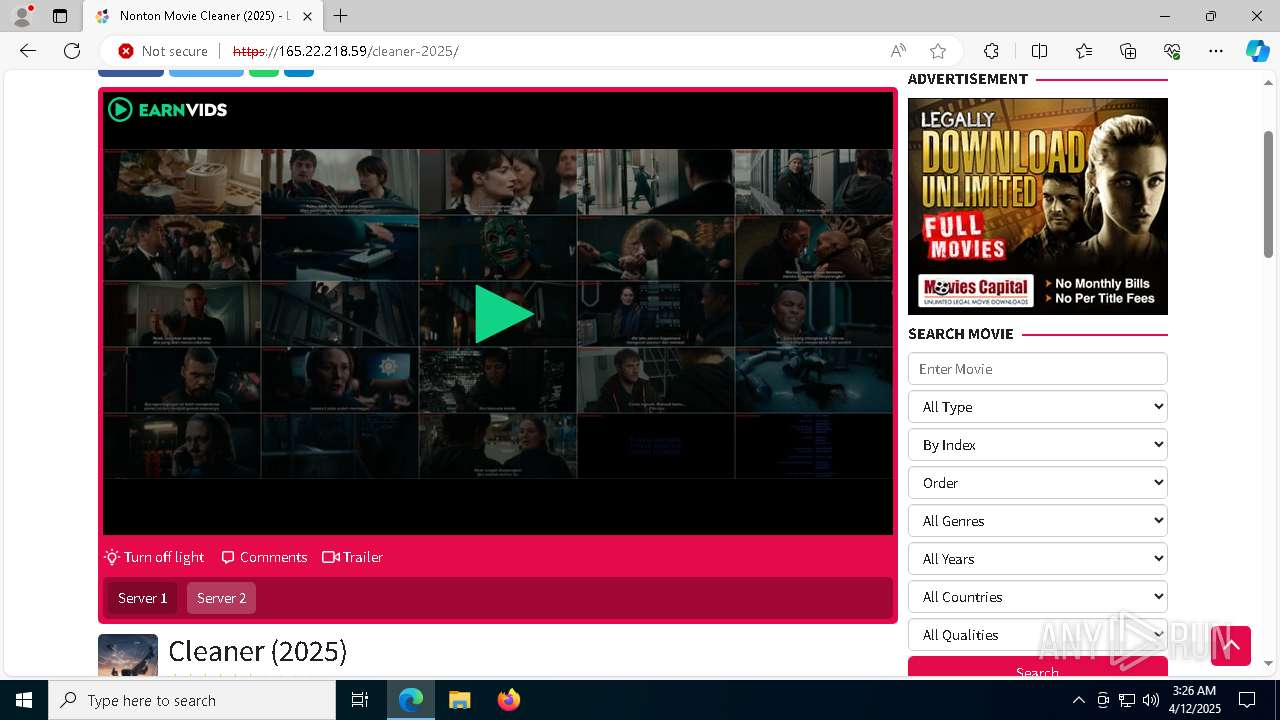Click the scroll-to-top arrow button
Screen dimensions: 1280x720
coord(1231,646)
